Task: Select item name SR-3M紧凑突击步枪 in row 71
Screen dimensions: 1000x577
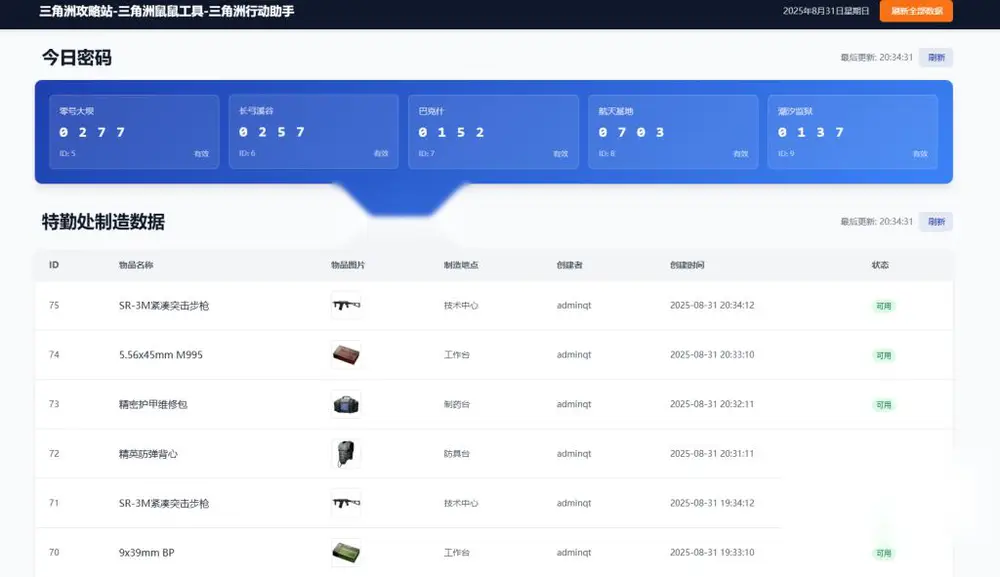Action: (x=164, y=503)
